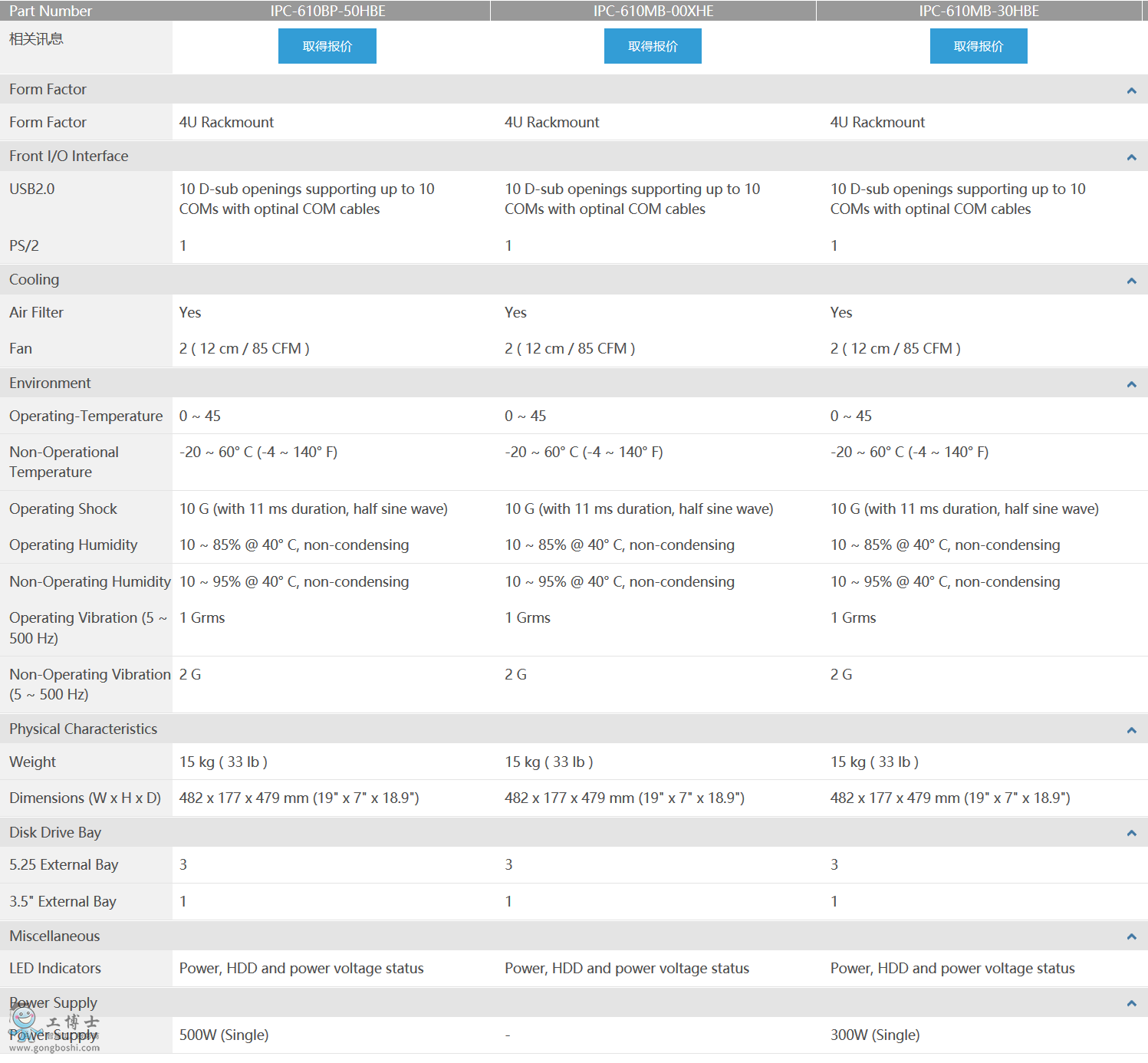Click quote button for IPC-610MB-30HBE

point(978,46)
